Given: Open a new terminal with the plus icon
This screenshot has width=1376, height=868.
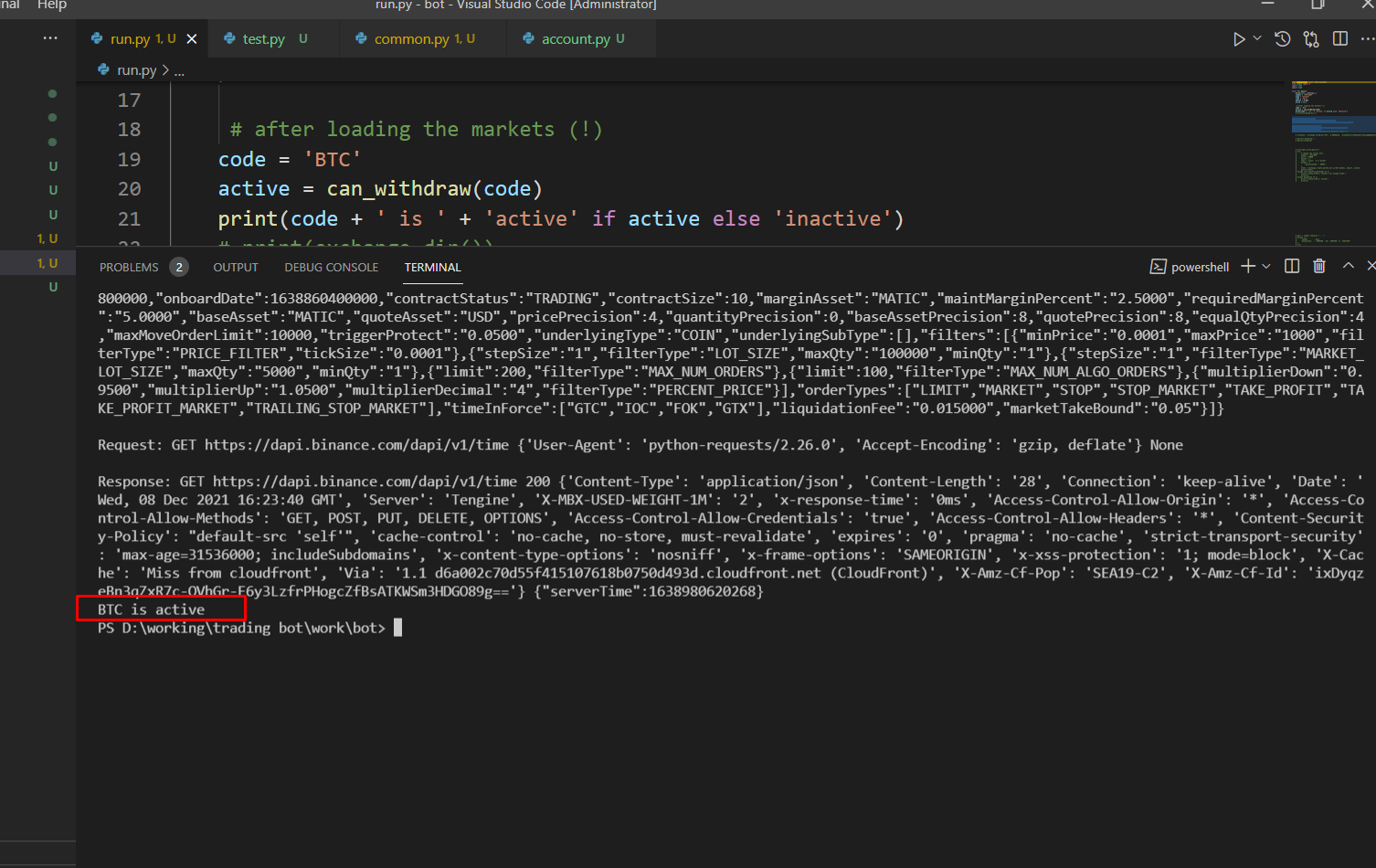Looking at the screenshot, I should 1247,266.
